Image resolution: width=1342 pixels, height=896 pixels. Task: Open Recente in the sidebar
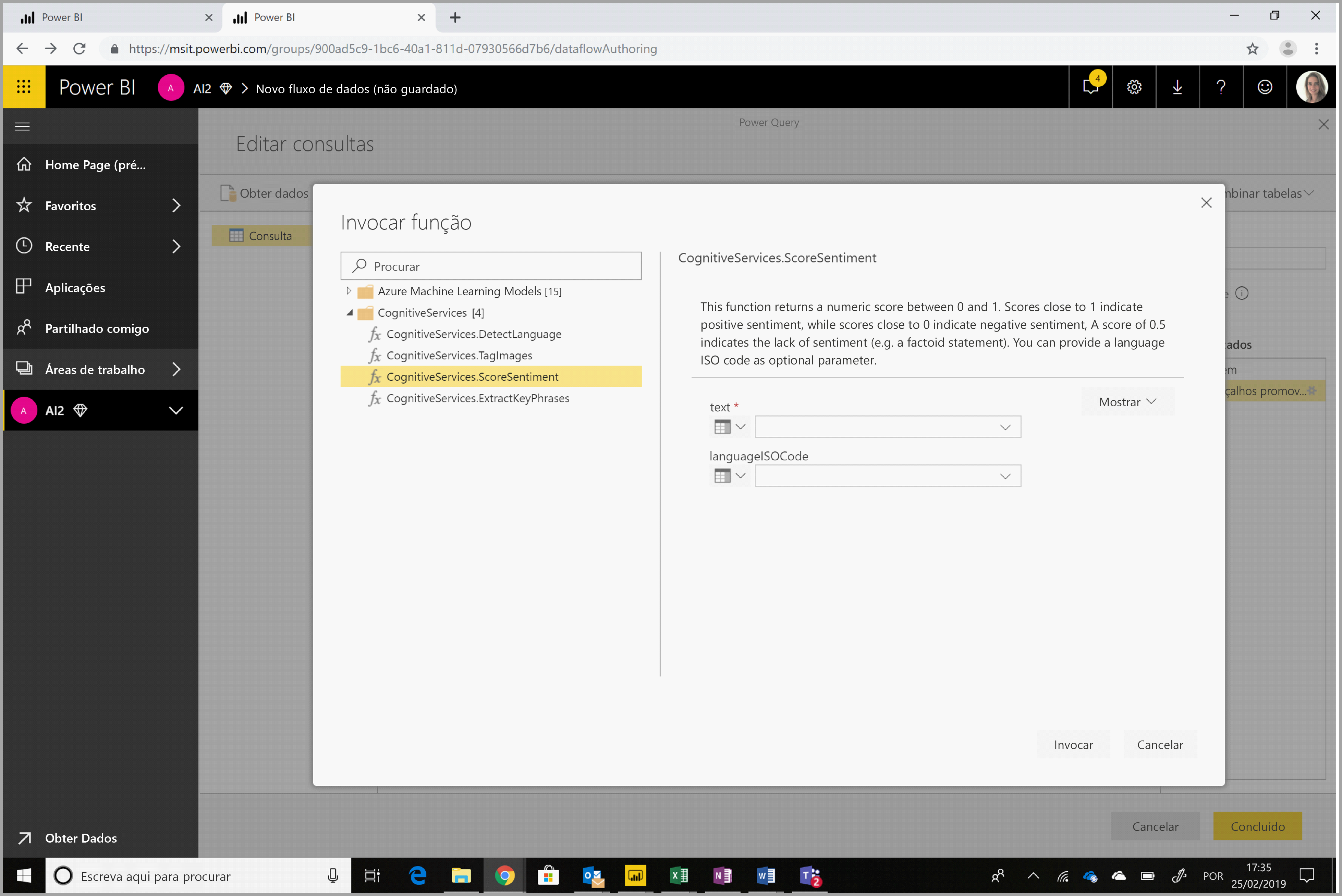[101, 246]
